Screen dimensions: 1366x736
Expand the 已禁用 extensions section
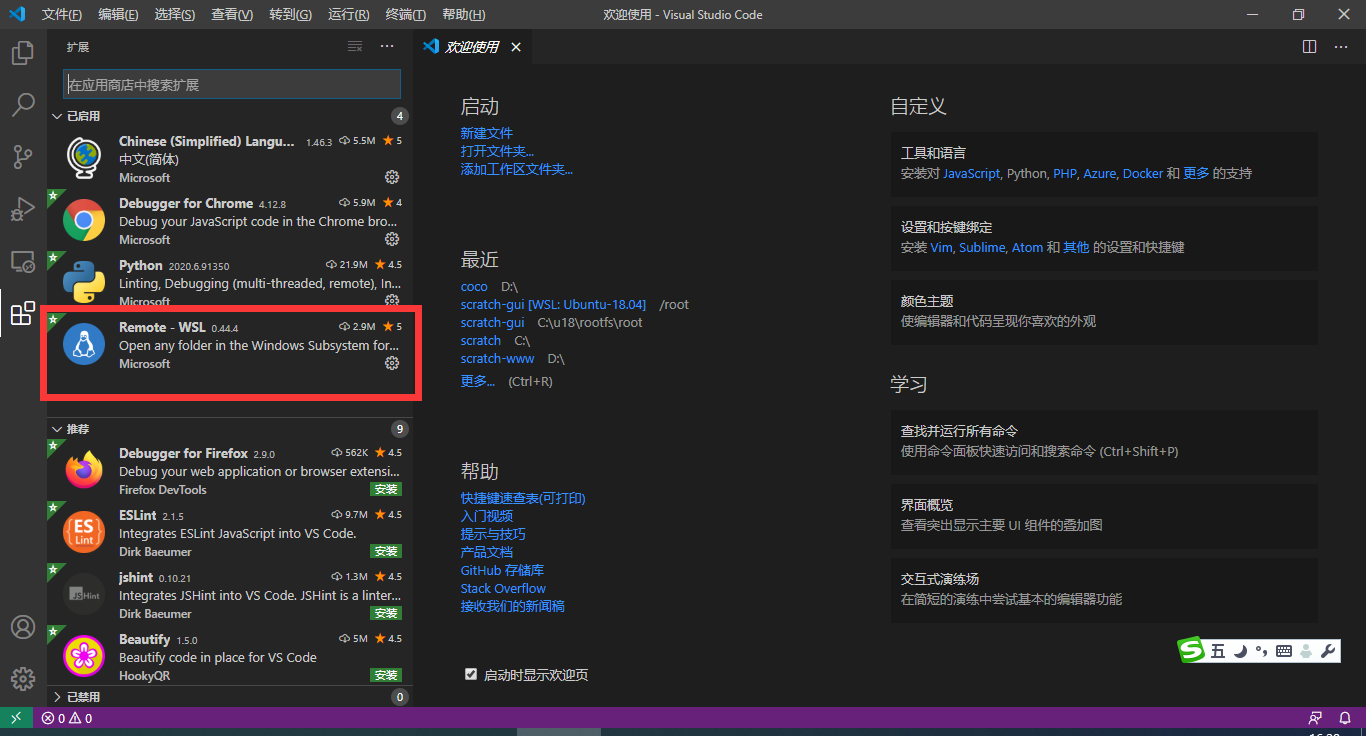[x=77, y=696]
